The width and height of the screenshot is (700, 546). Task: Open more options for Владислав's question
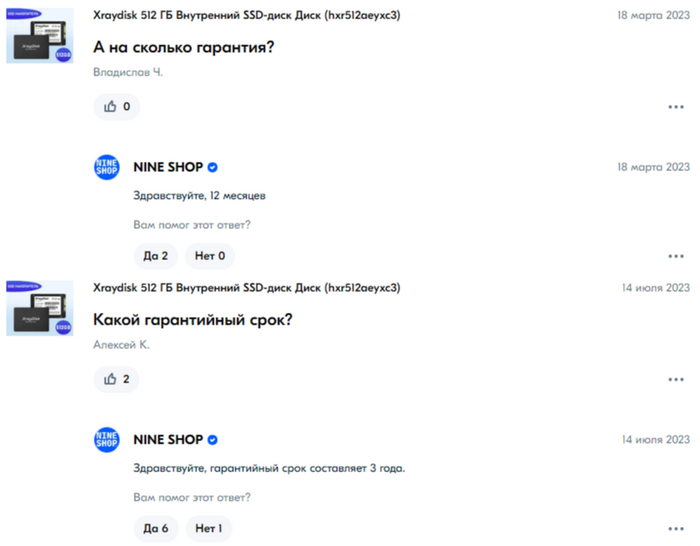(x=675, y=107)
